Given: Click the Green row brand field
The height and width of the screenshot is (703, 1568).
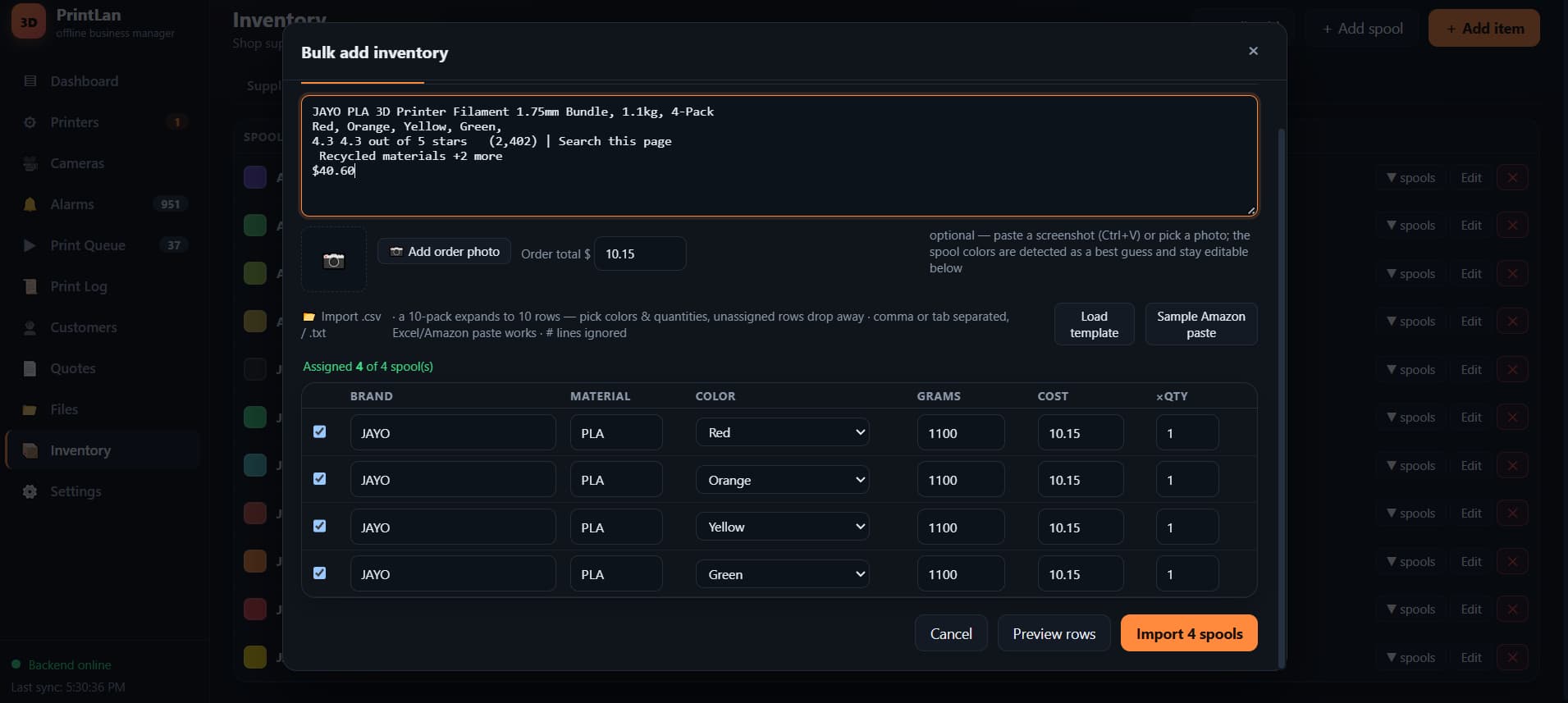Looking at the screenshot, I should 453,574.
